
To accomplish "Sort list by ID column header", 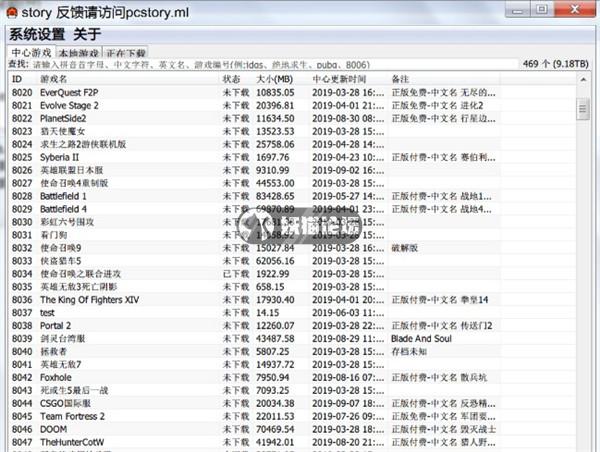I will [22, 78].
